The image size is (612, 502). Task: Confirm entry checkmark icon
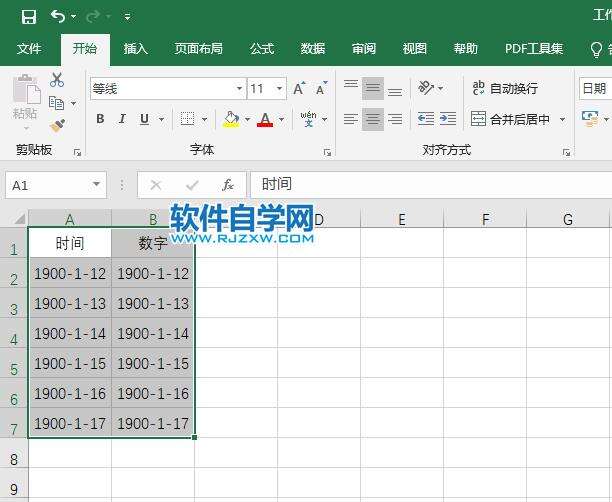[x=192, y=185]
